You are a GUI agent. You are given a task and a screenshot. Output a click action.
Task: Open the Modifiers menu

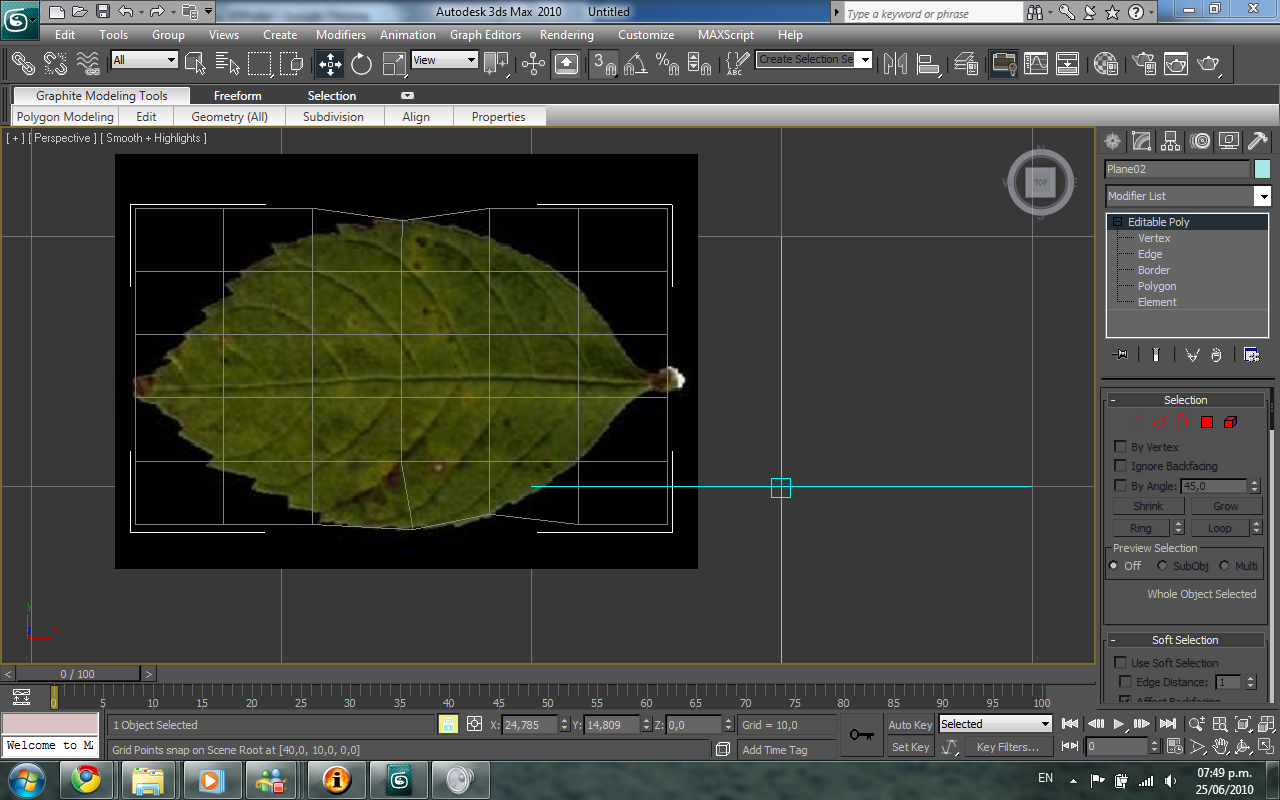coord(341,35)
